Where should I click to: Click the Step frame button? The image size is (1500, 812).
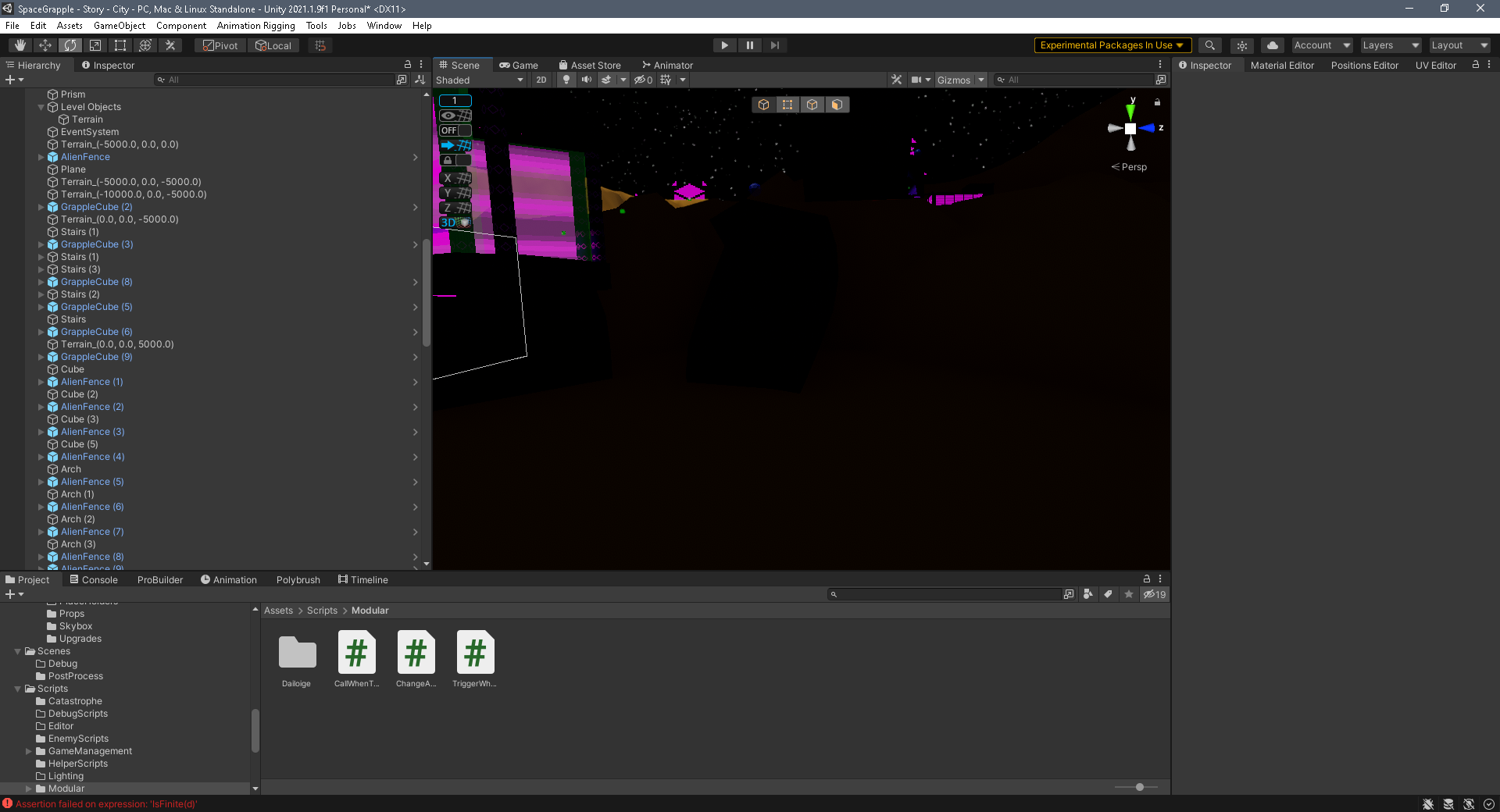pos(775,45)
